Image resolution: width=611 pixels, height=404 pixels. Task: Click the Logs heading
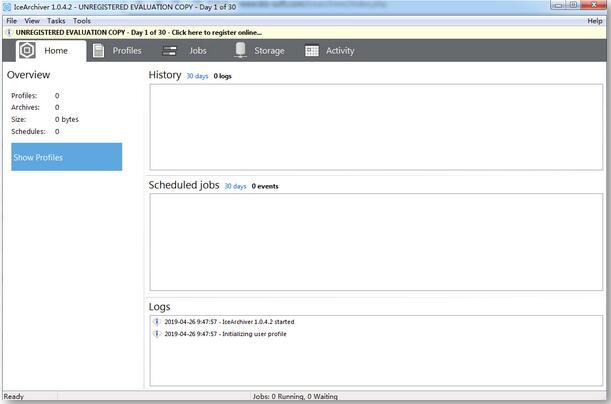point(159,307)
